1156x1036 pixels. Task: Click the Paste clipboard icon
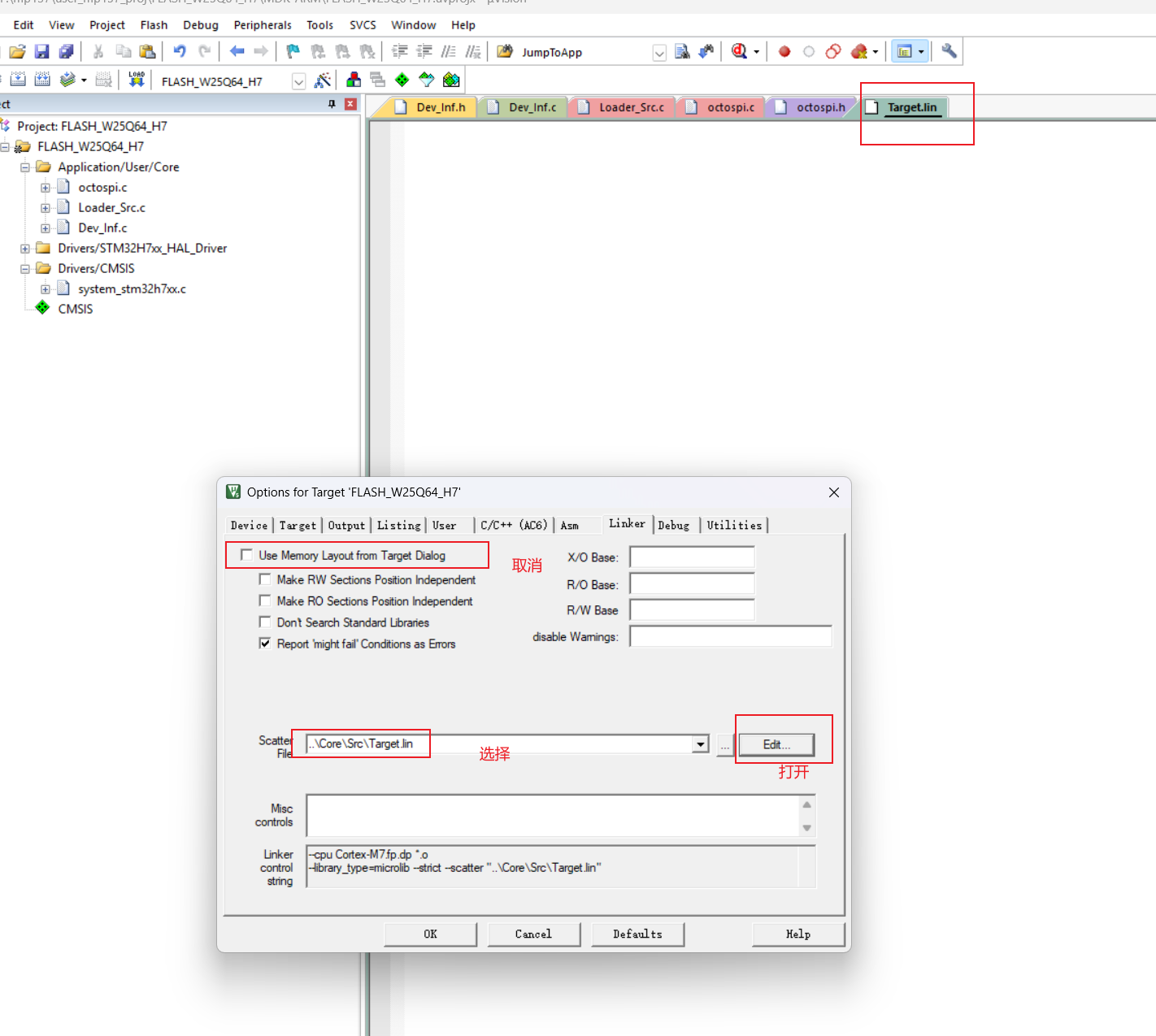[x=147, y=52]
